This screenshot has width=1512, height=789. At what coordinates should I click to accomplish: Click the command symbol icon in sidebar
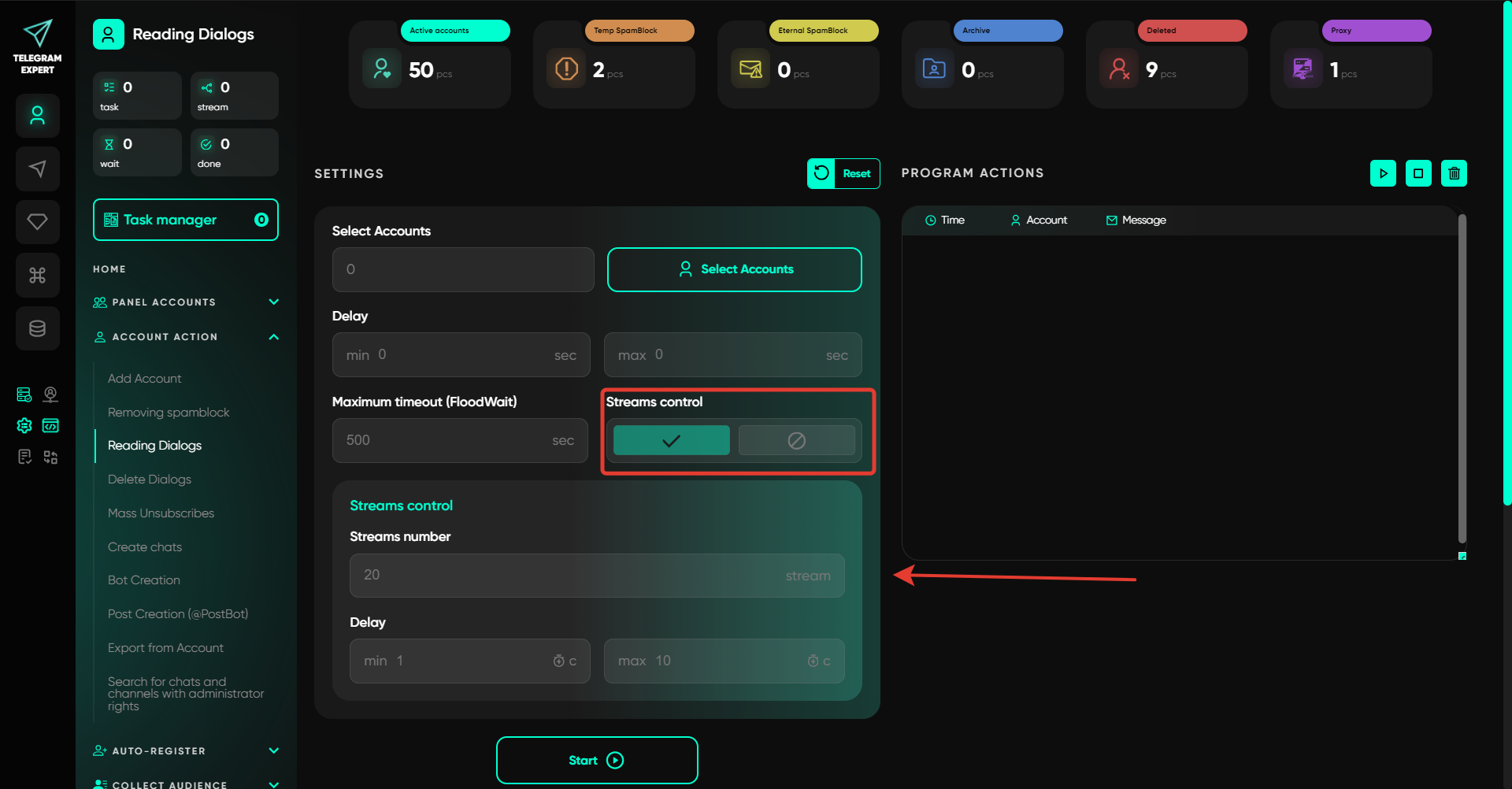pyautogui.click(x=37, y=275)
